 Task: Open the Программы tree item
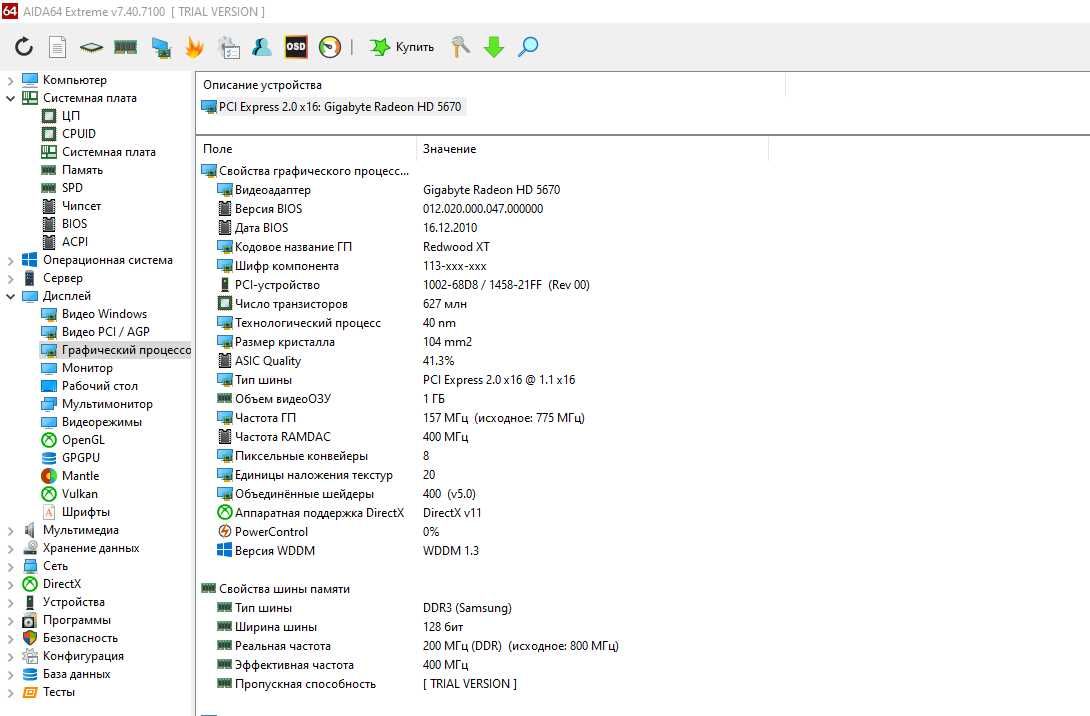click(67, 620)
